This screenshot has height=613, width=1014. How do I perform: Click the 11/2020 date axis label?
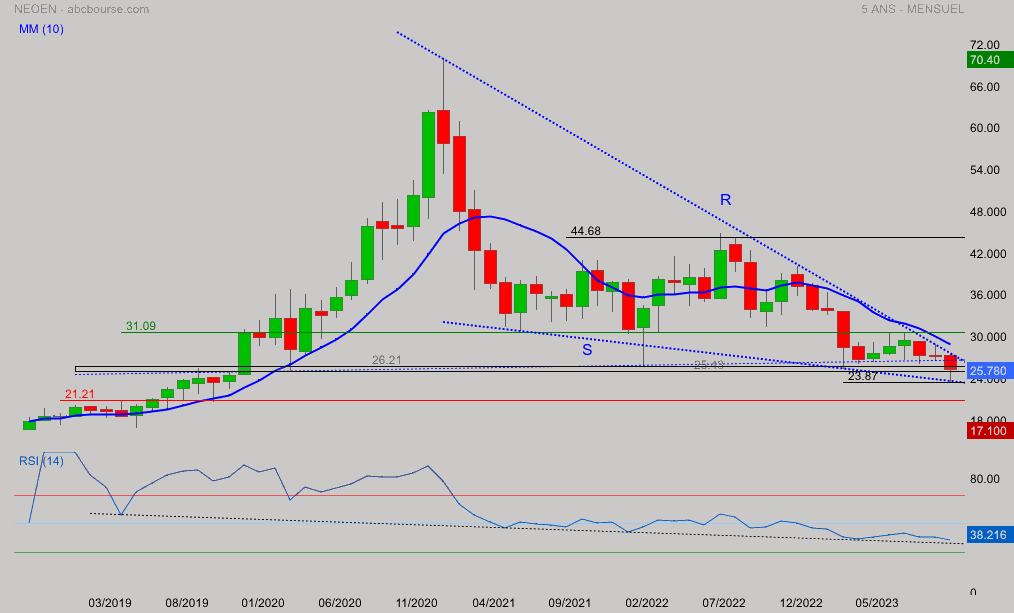point(416,603)
